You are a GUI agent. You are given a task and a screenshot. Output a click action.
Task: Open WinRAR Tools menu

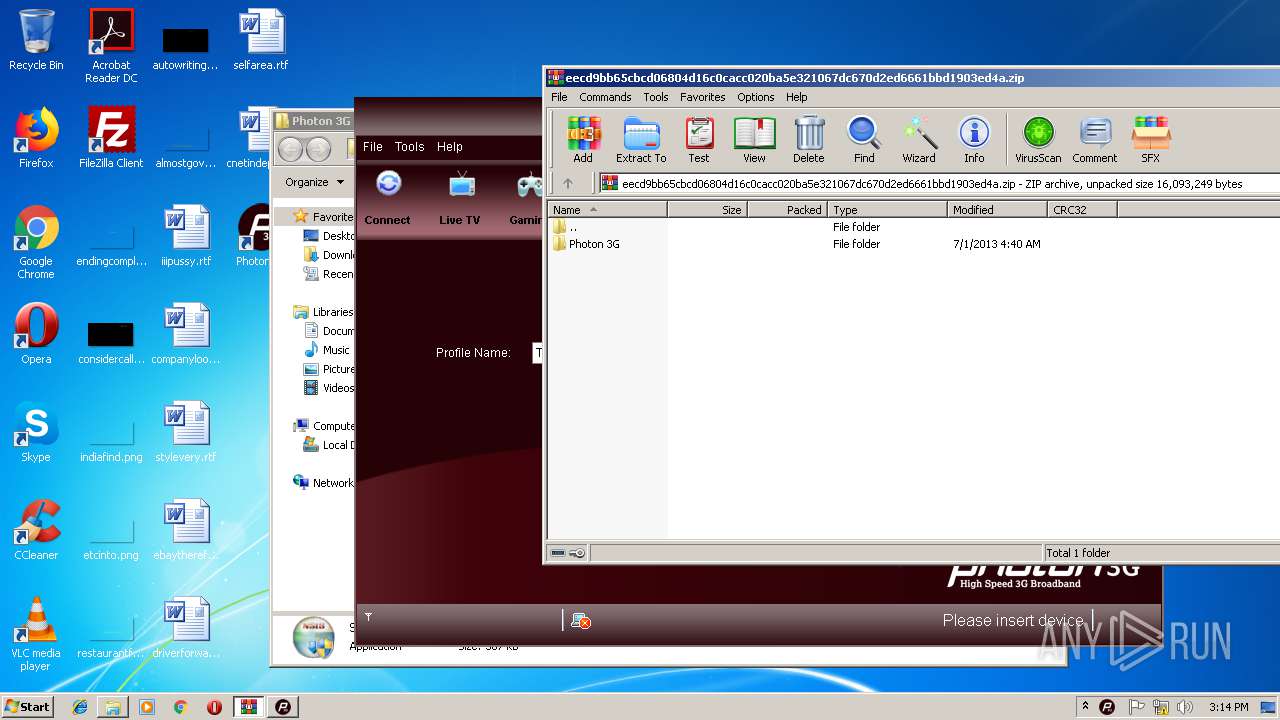click(656, 97)
